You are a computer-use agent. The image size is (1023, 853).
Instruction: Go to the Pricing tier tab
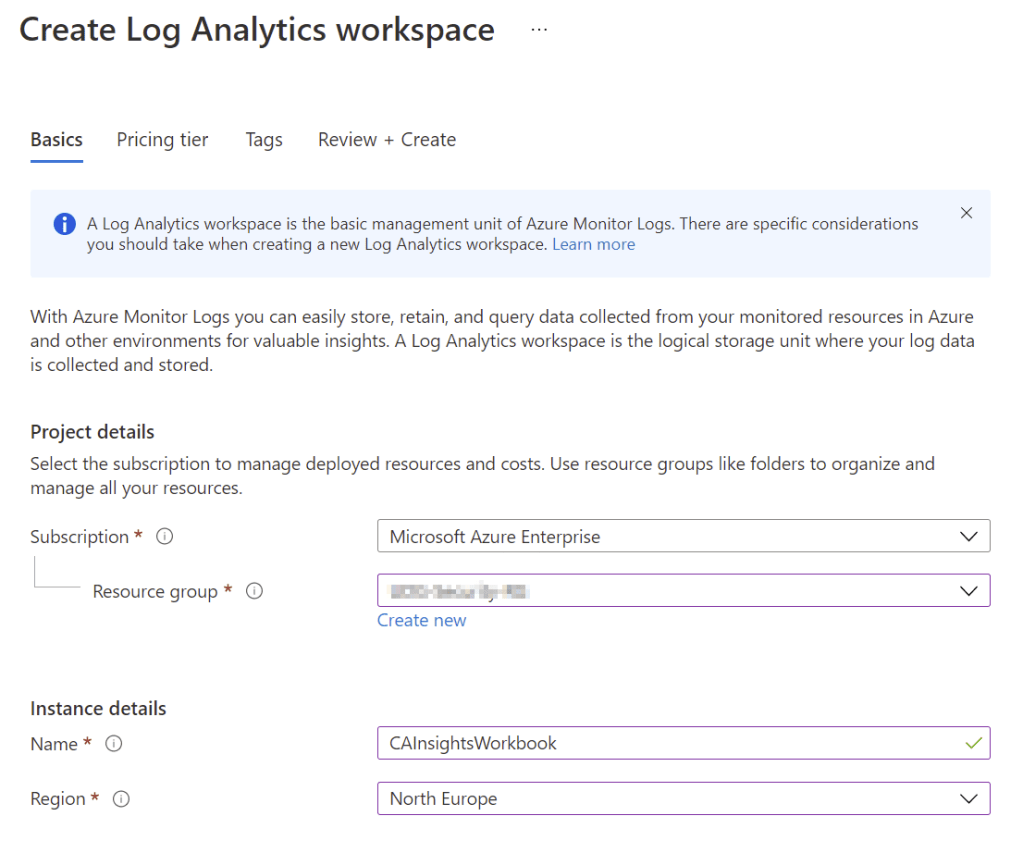point(162,140)
